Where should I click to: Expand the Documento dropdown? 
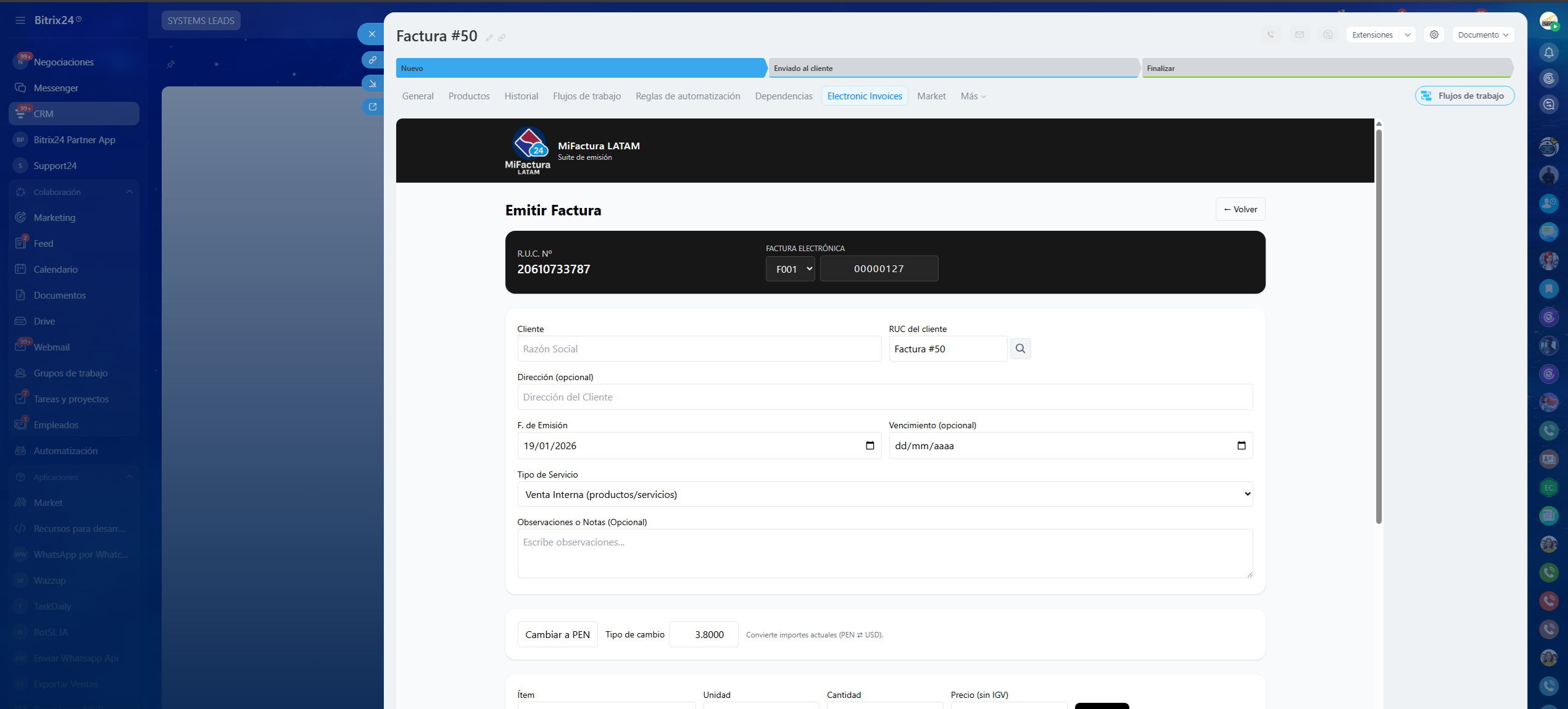coord(1483,35)
